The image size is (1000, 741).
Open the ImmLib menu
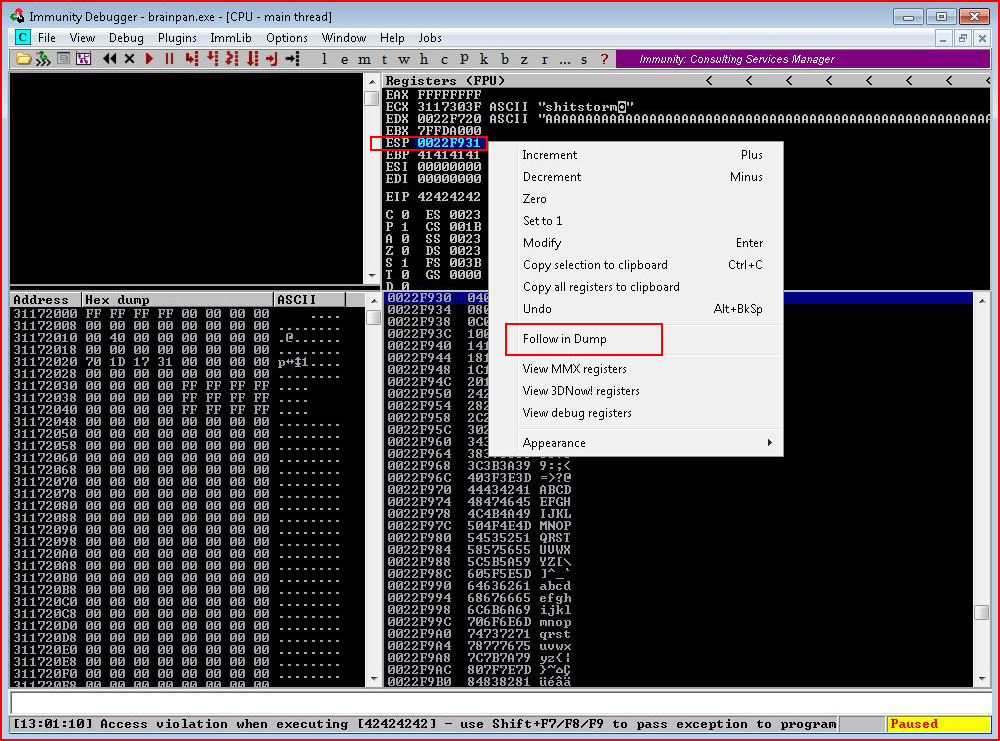(x=231, y=38)
